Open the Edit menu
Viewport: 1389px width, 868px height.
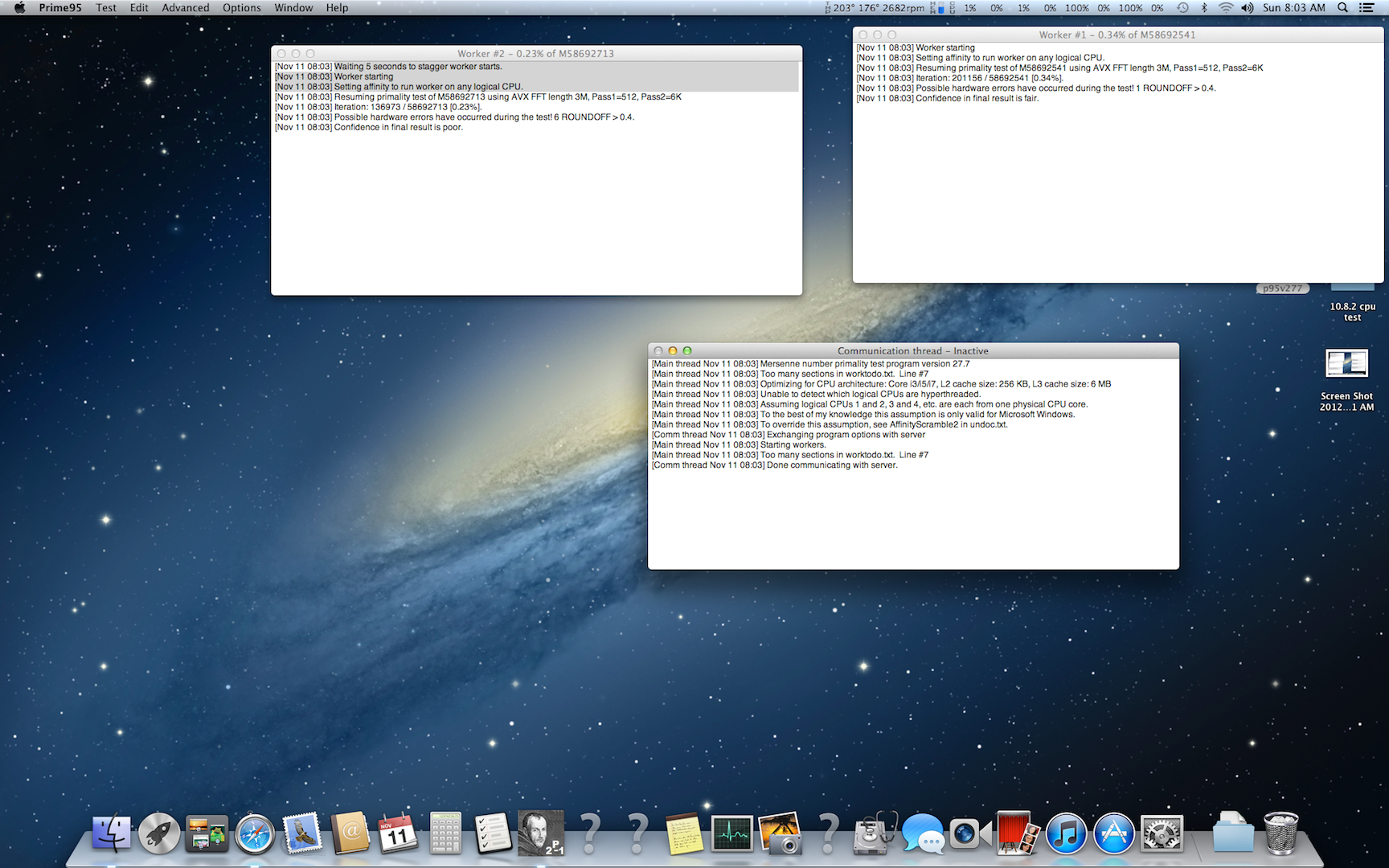[x=139, y=8]
